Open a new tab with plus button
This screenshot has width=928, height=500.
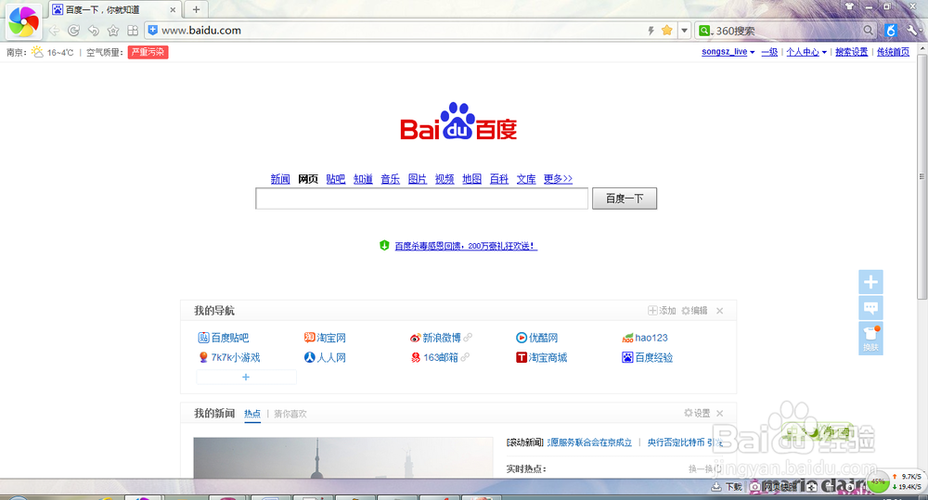click(x=196, y=9)
